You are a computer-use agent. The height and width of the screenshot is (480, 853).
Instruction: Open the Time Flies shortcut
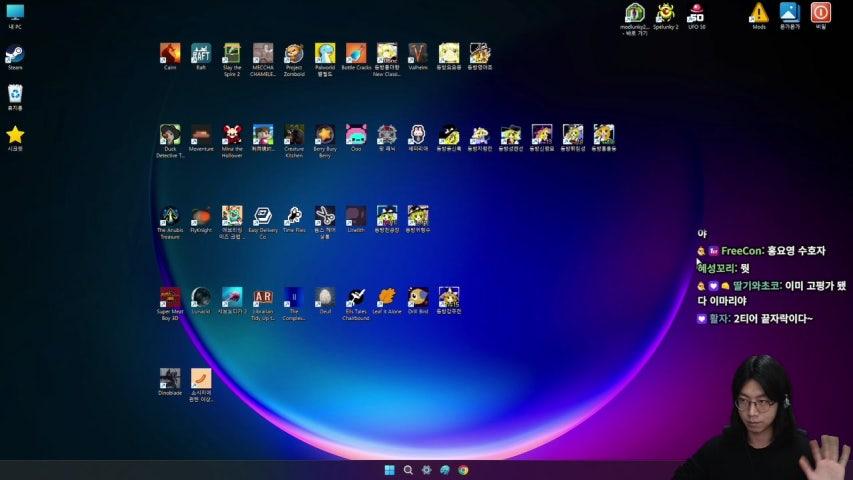pos(294,218)
